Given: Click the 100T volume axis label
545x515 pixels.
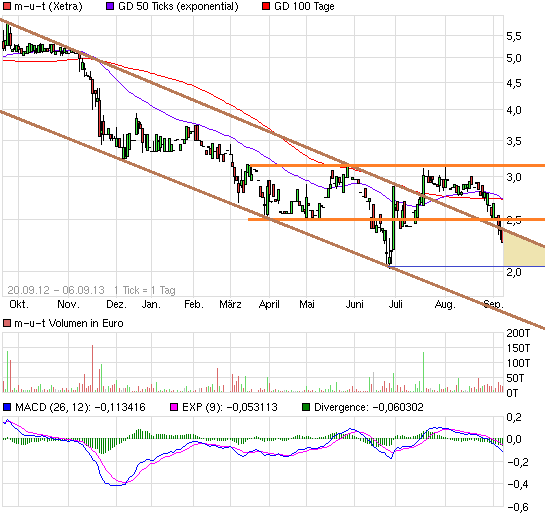Looking at the screenshot, I should (518, 363).
